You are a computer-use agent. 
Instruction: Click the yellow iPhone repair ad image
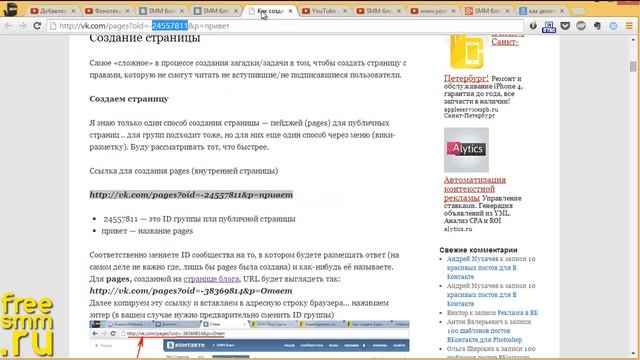point(467,52)
